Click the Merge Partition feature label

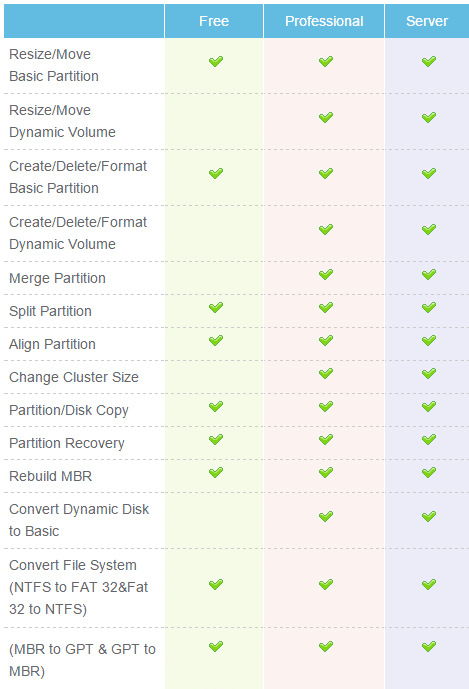tap(57, 278)
